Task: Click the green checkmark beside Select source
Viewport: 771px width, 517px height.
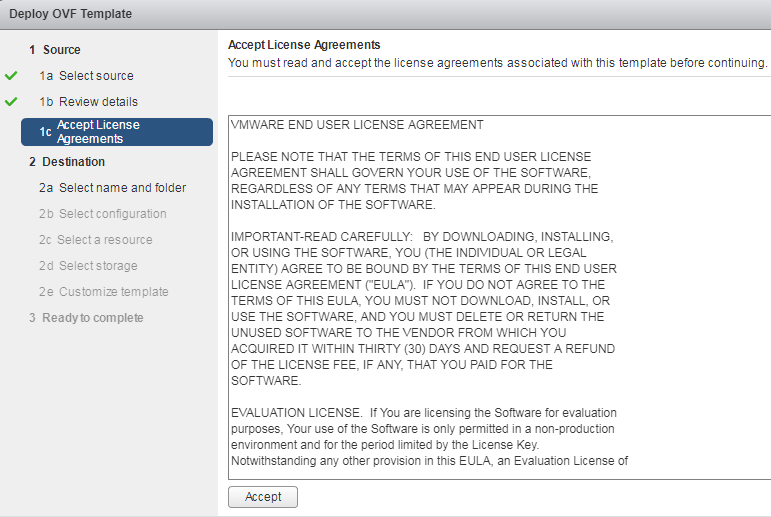Action: click(11, 76)
